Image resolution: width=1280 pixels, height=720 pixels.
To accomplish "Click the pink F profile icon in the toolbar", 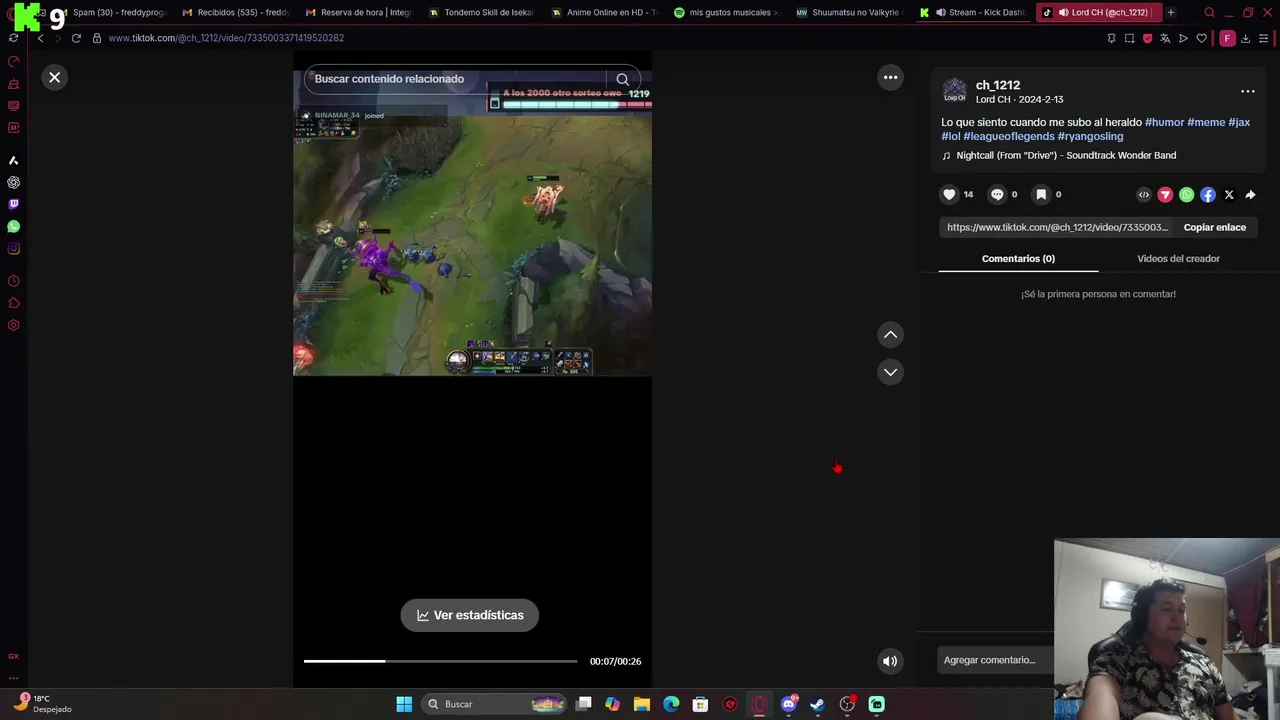I will coord(1227,38).
